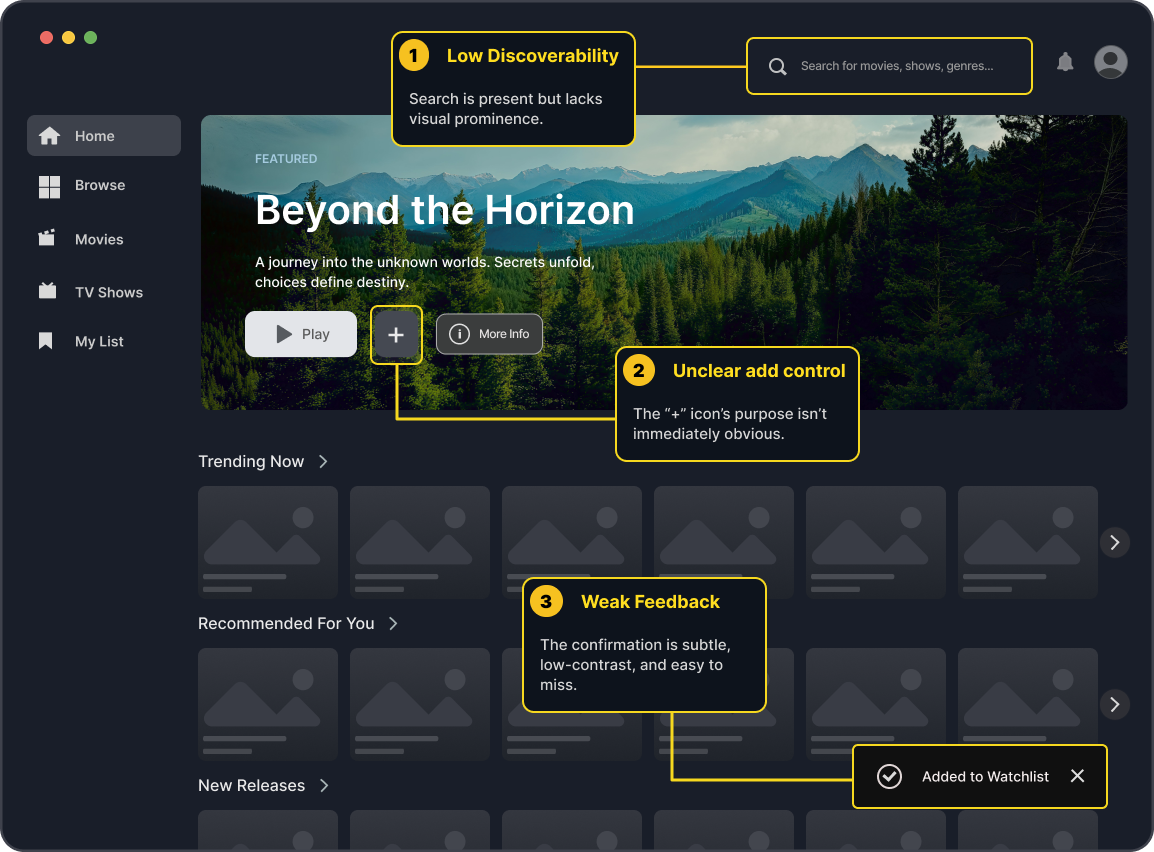Click the TV Shows icon

click(47, 291)
